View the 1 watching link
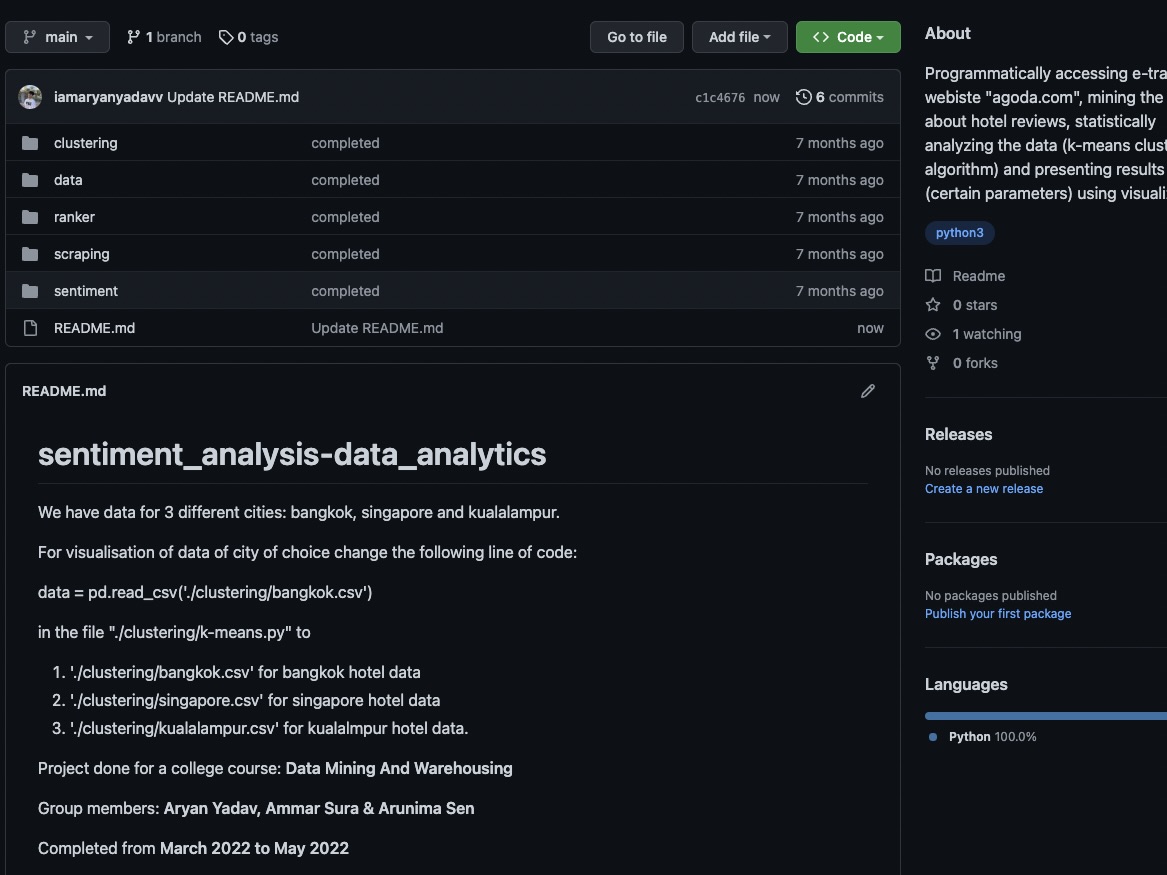This screenshot has height=875, width=1167. click(x=987, y=334)
